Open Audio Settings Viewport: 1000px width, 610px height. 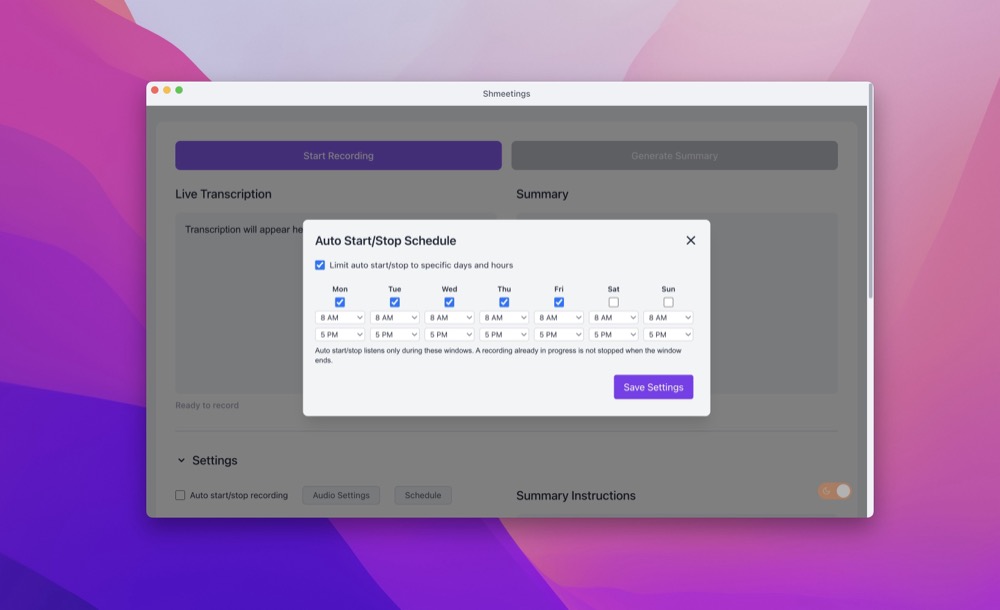click(x=341, y=495)
